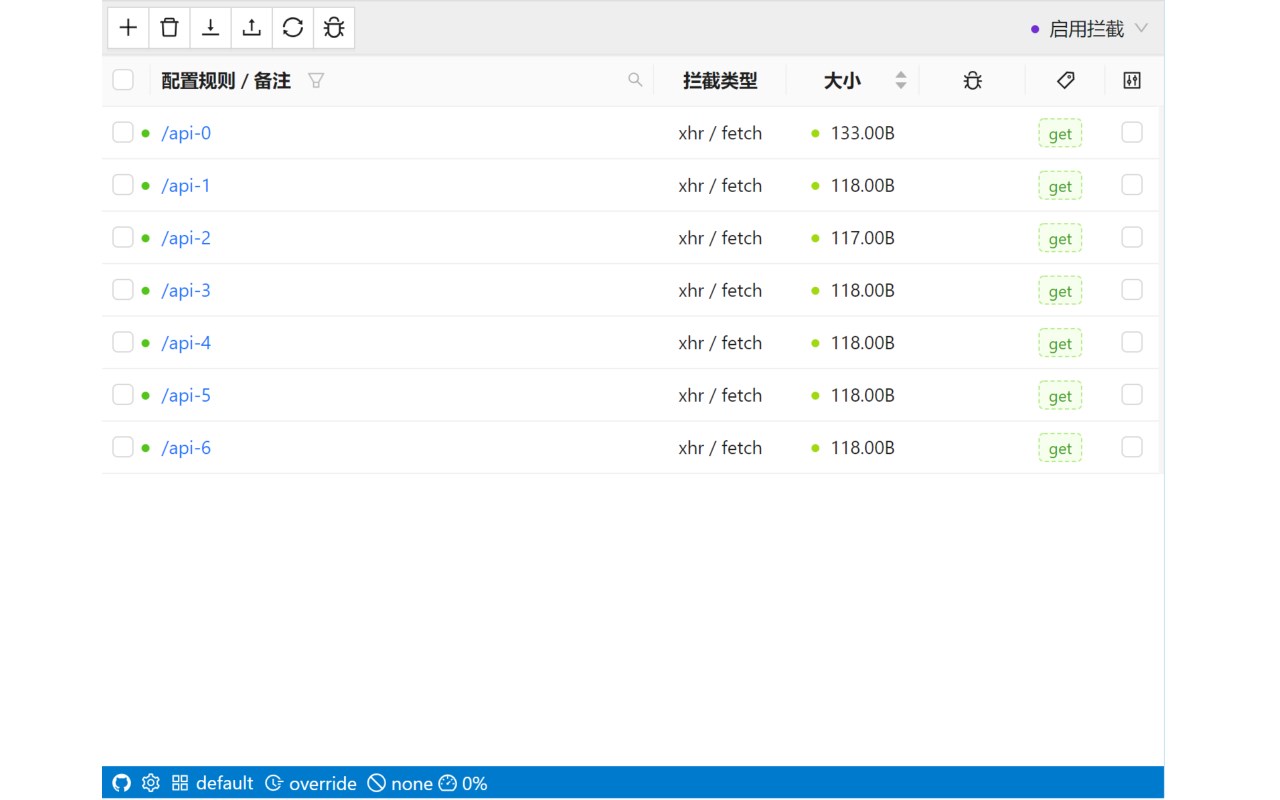
Task: Check the row checkbox for /api-0
Action: [x=123, y=132]
